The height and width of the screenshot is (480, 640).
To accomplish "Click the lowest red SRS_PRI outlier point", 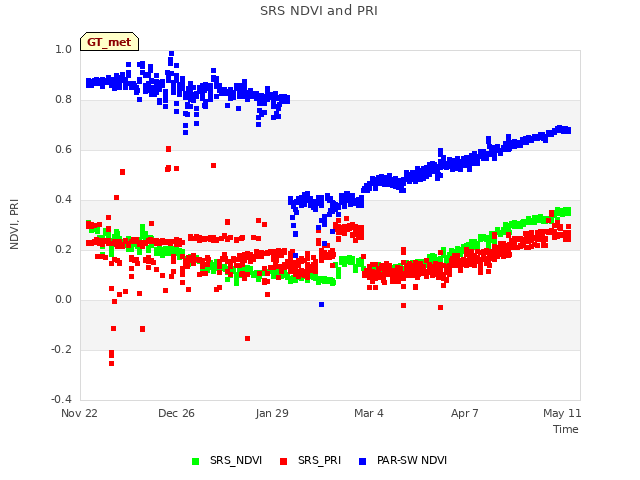I will click(x=111, y=363).
